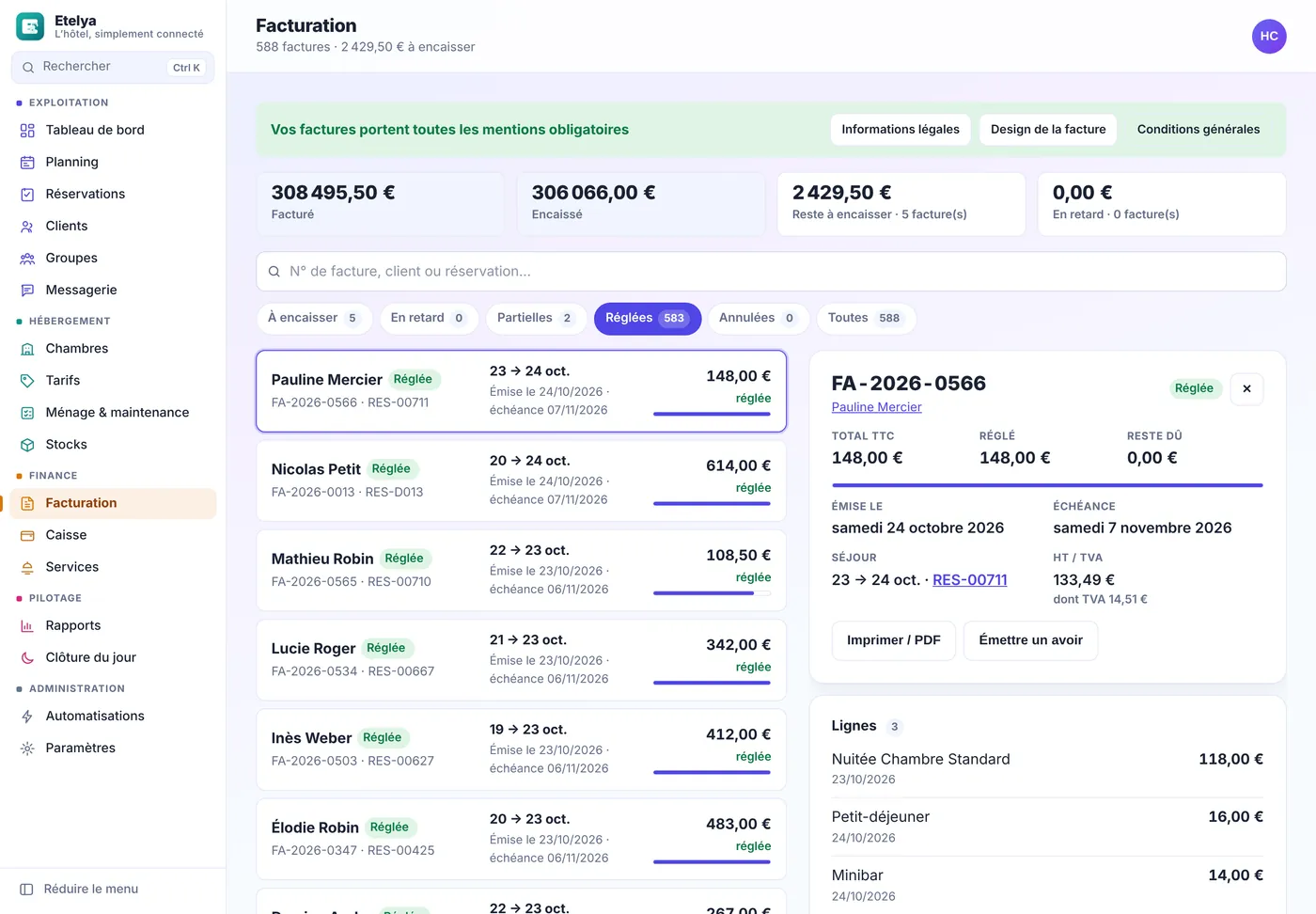Open Pauline Mercier client link

[x=876, y=407]
